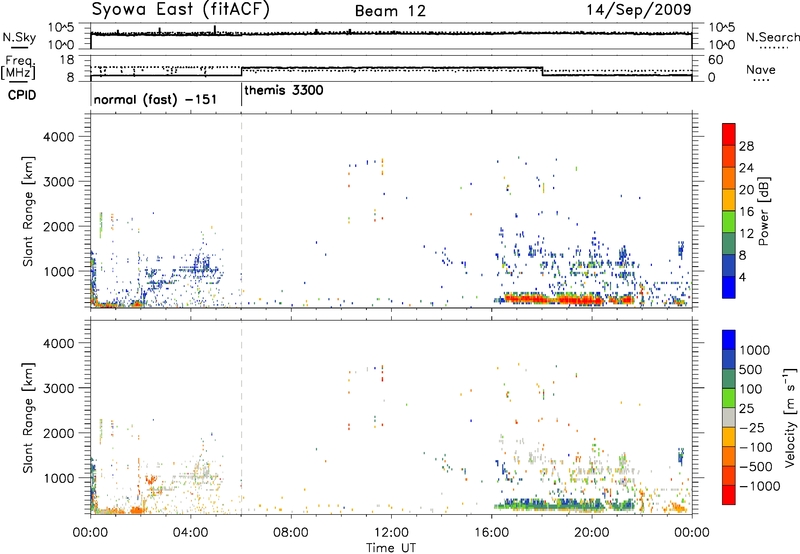Click the "25" label on Velocity colorbar

pos(748,409)
